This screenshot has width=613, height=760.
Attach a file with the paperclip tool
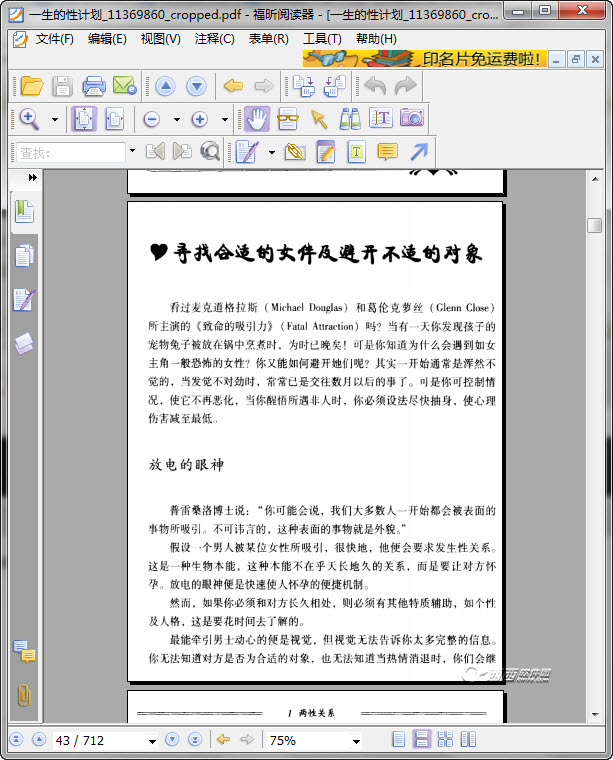coord(295,152)
